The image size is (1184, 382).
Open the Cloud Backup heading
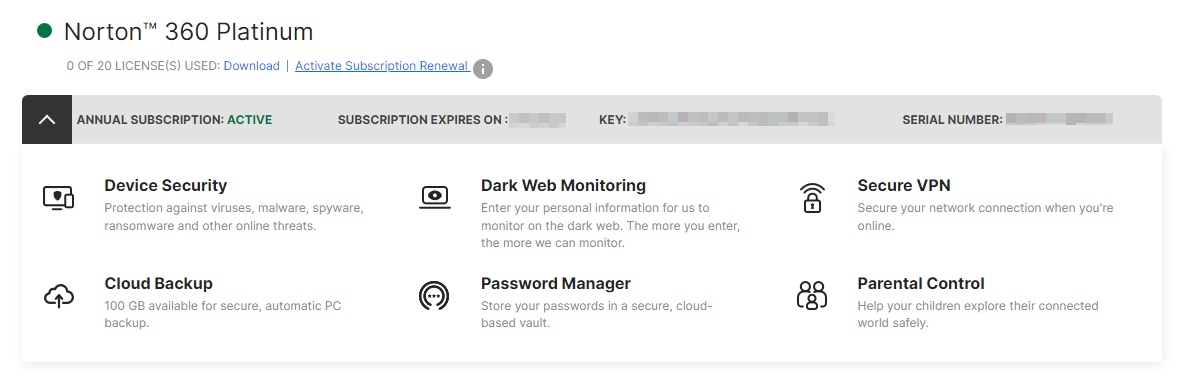click(159, 283)
